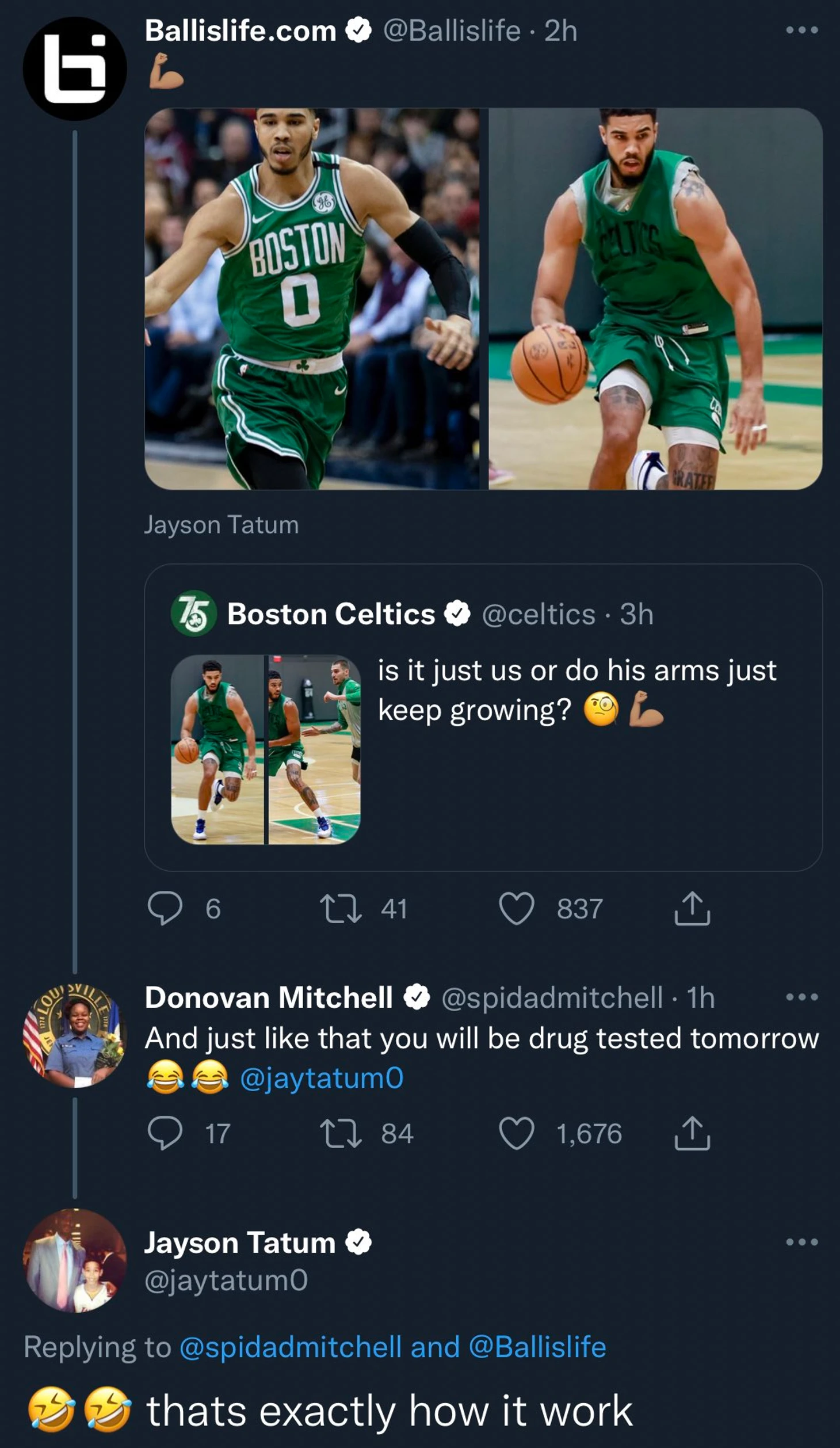Viewport: 840px width, 1448px height.
Task: Reply to the Ballislife tweet
Action: (165, 909)
